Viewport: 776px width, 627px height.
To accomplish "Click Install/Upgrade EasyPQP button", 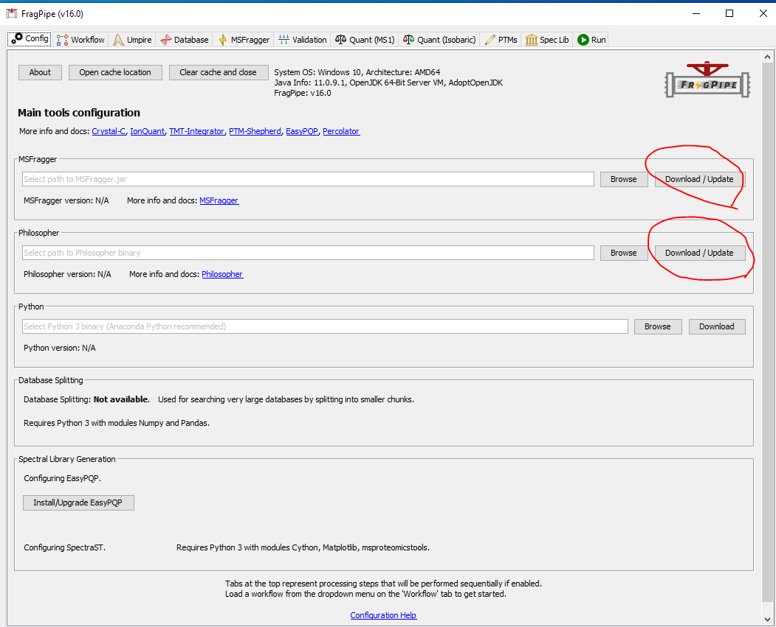I will coord(78,503).
